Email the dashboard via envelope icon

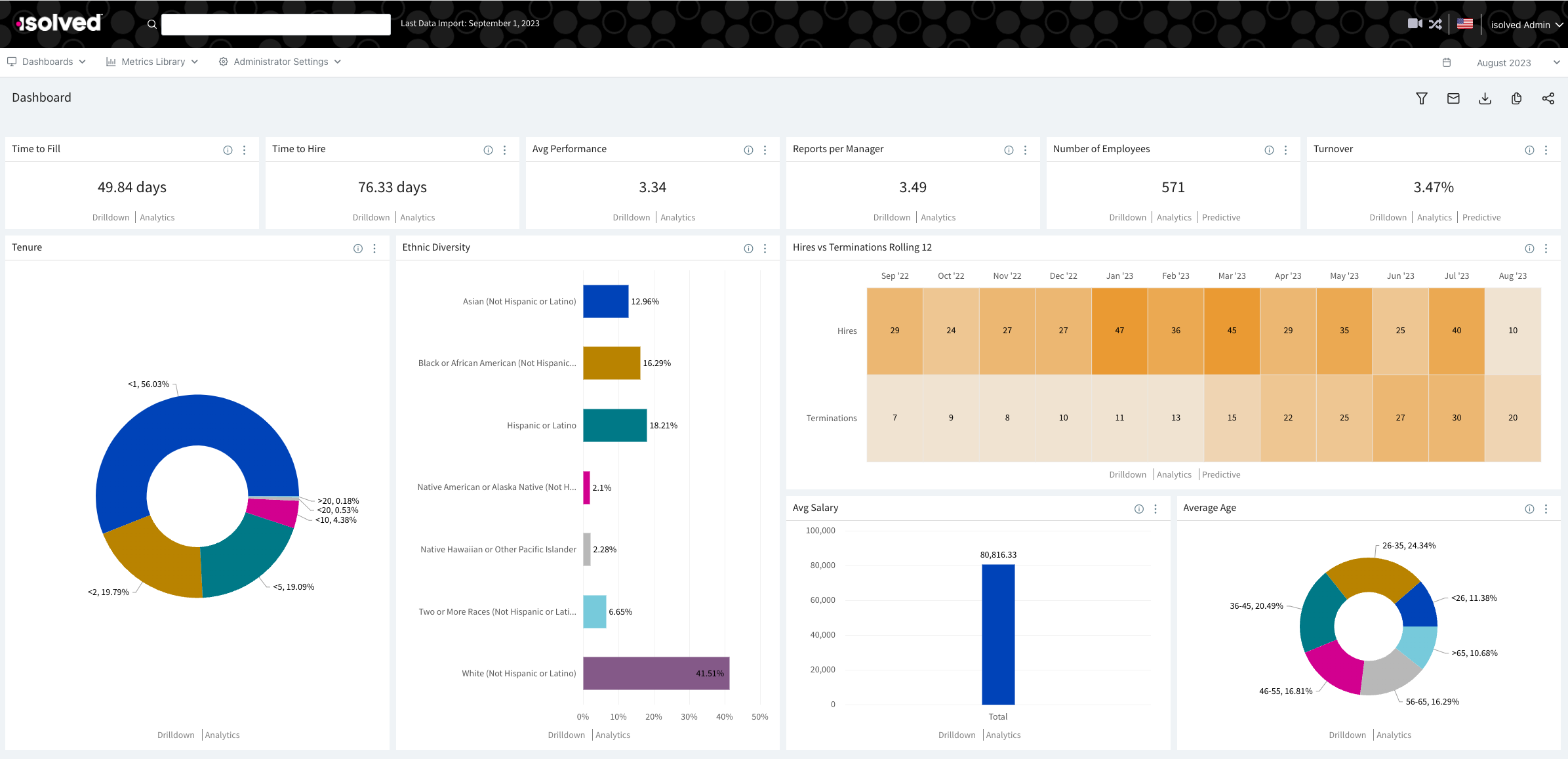(1453, 98)
